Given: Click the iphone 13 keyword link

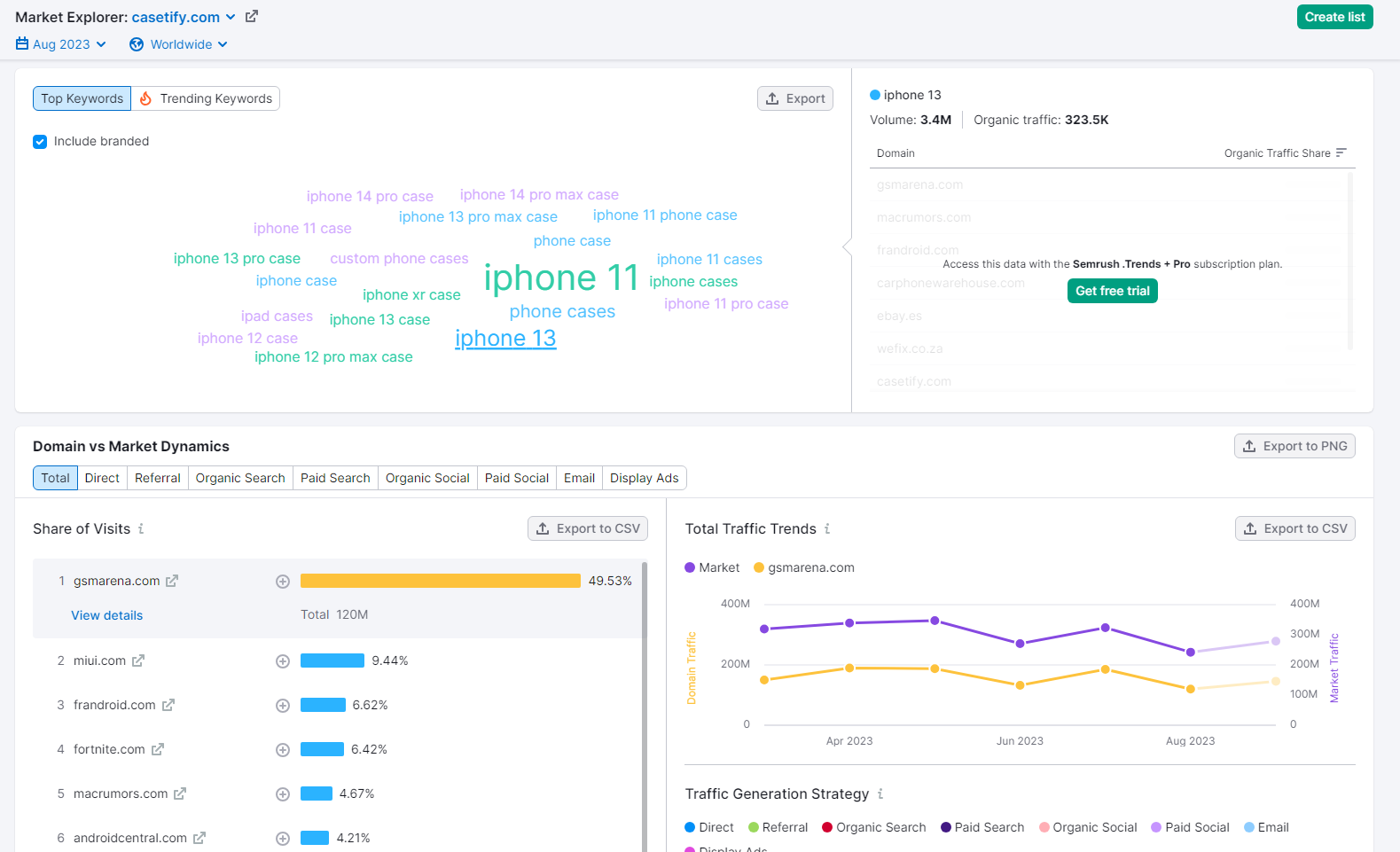Looking at the screenshot, I should [x=505, y=339].
